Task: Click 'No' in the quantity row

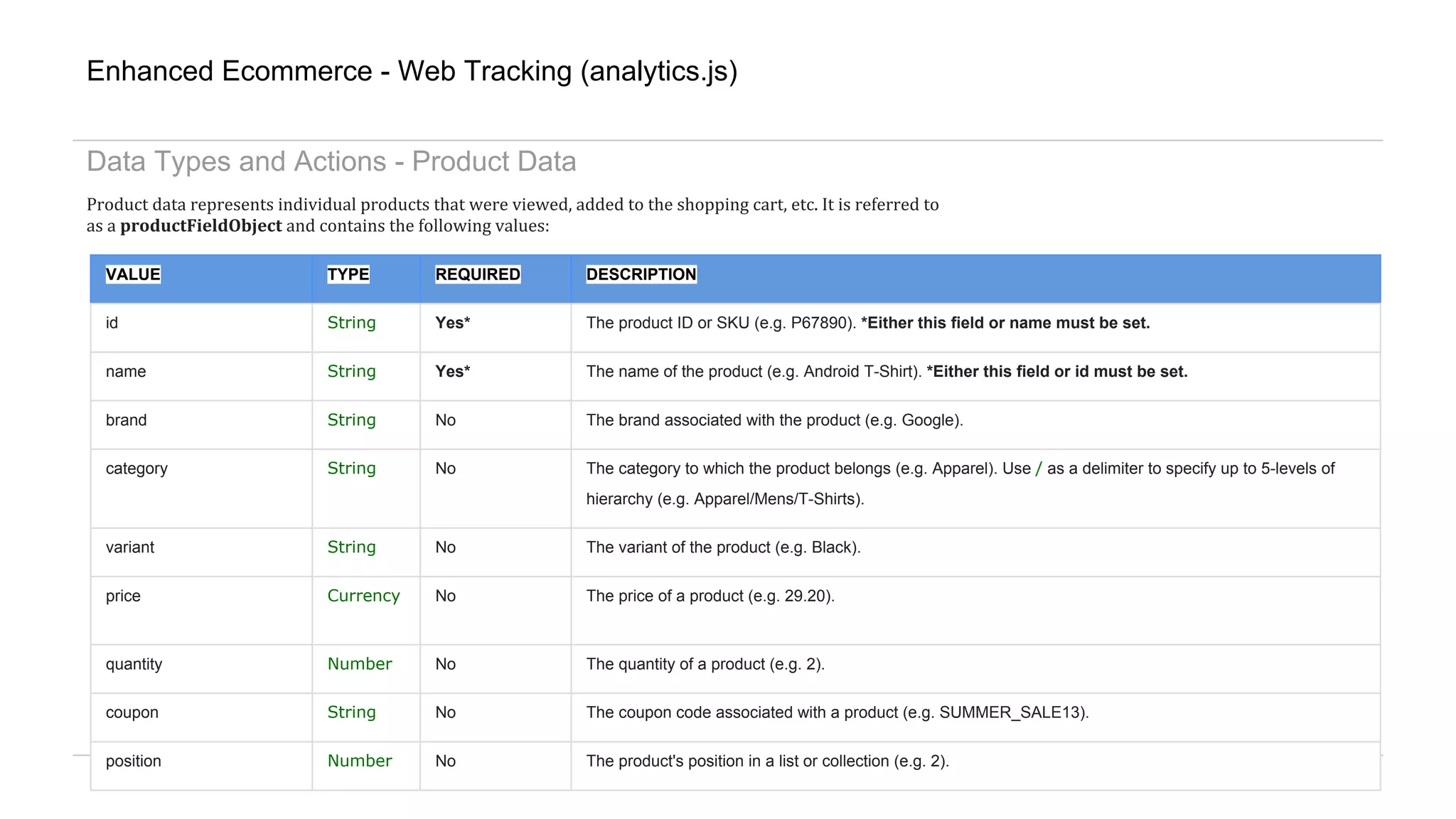Action: (x=446, y=664)
